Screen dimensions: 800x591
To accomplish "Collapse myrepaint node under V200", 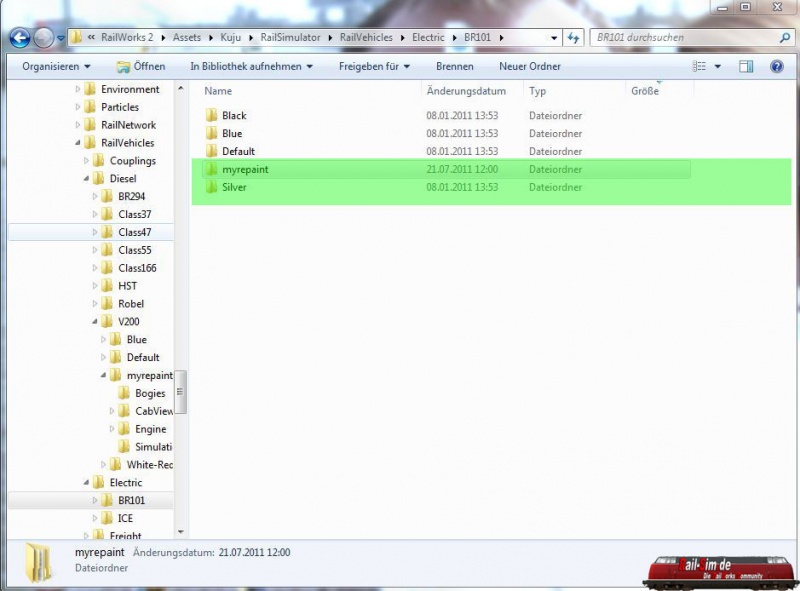I will [x=104, y=375].
